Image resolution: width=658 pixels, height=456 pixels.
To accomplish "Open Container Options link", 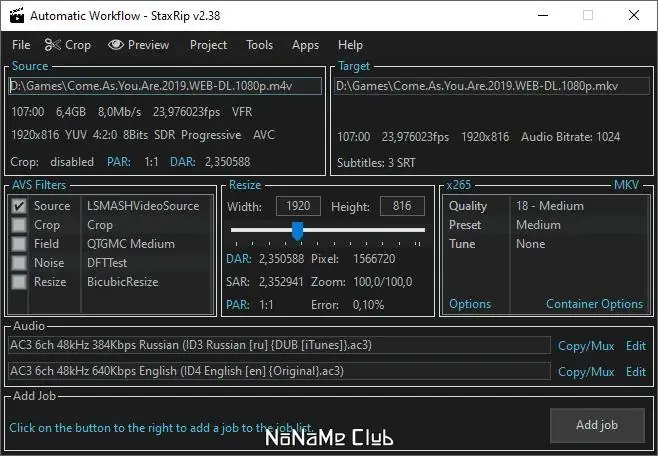I will [x=594, y=304].
